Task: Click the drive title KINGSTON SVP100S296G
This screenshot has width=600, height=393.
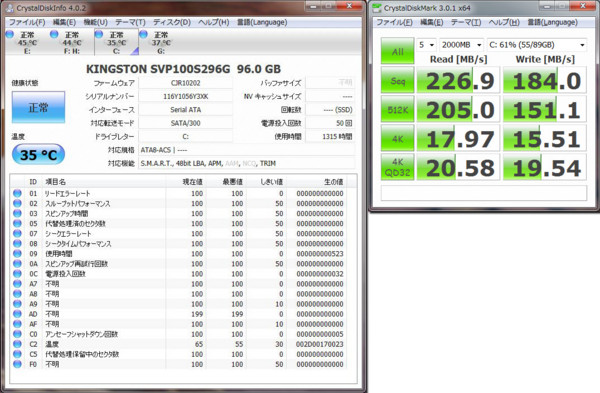Action: (158, 69)
